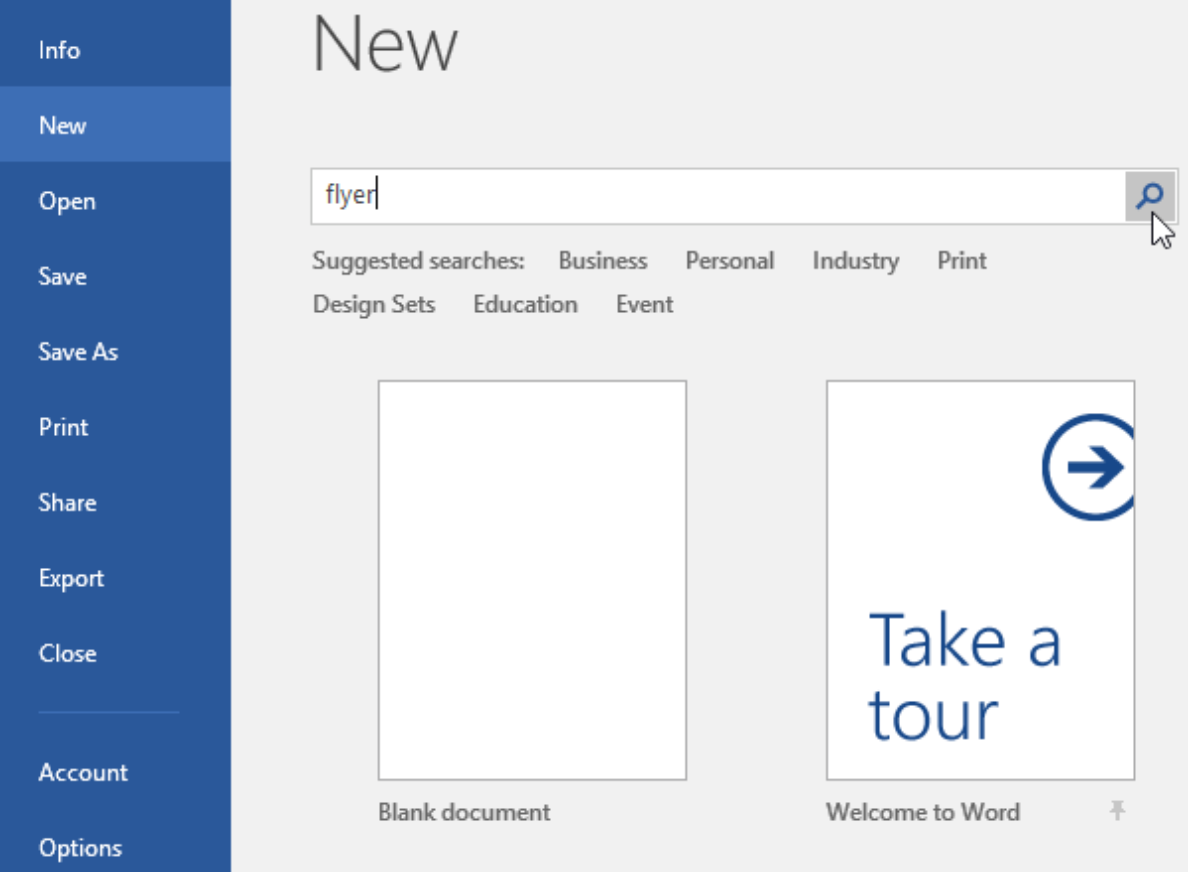Click the Event suggested search
Screen dimensions: 1188x872
(644, 304)
